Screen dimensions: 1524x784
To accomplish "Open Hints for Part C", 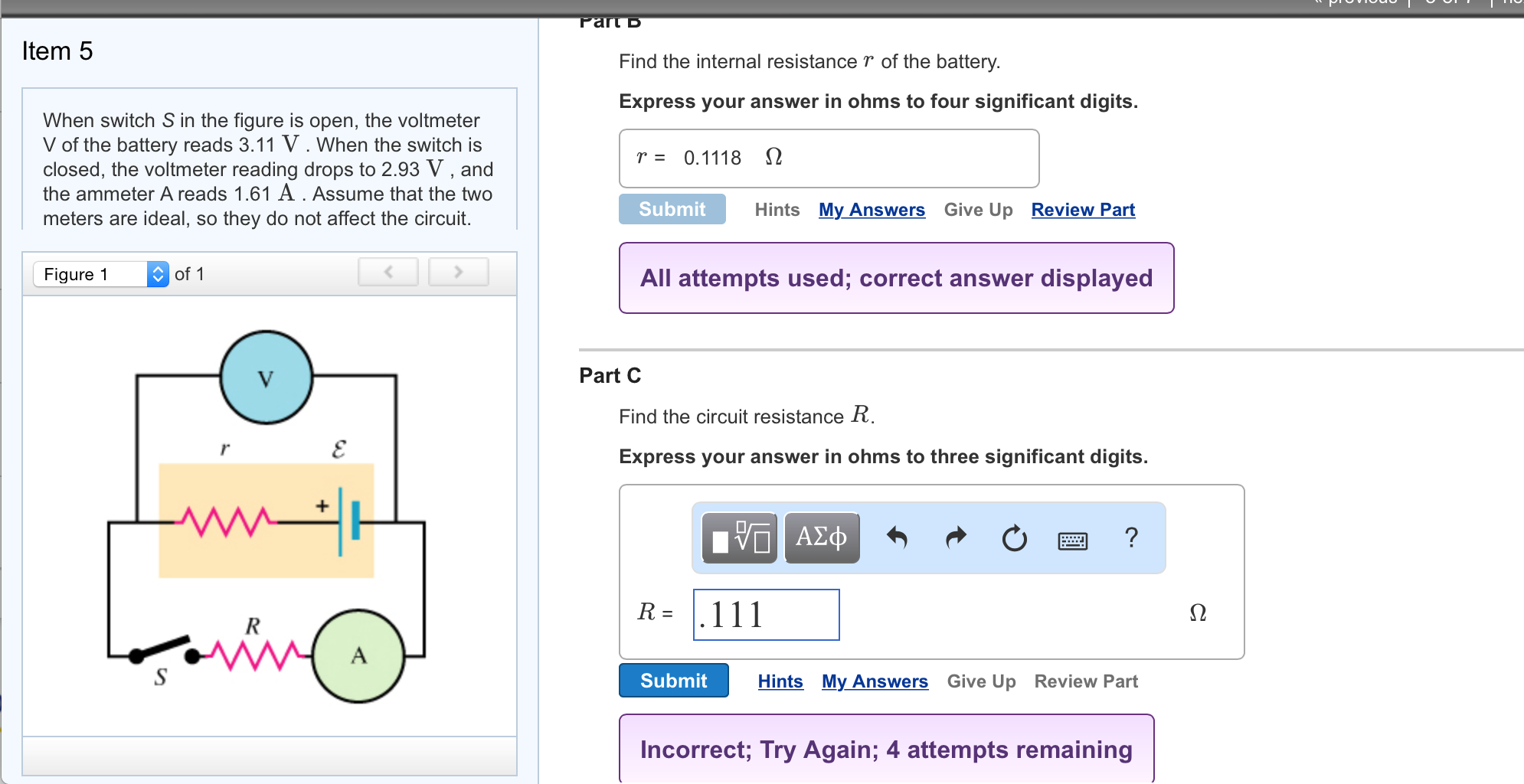I will (x=780, y=681).
